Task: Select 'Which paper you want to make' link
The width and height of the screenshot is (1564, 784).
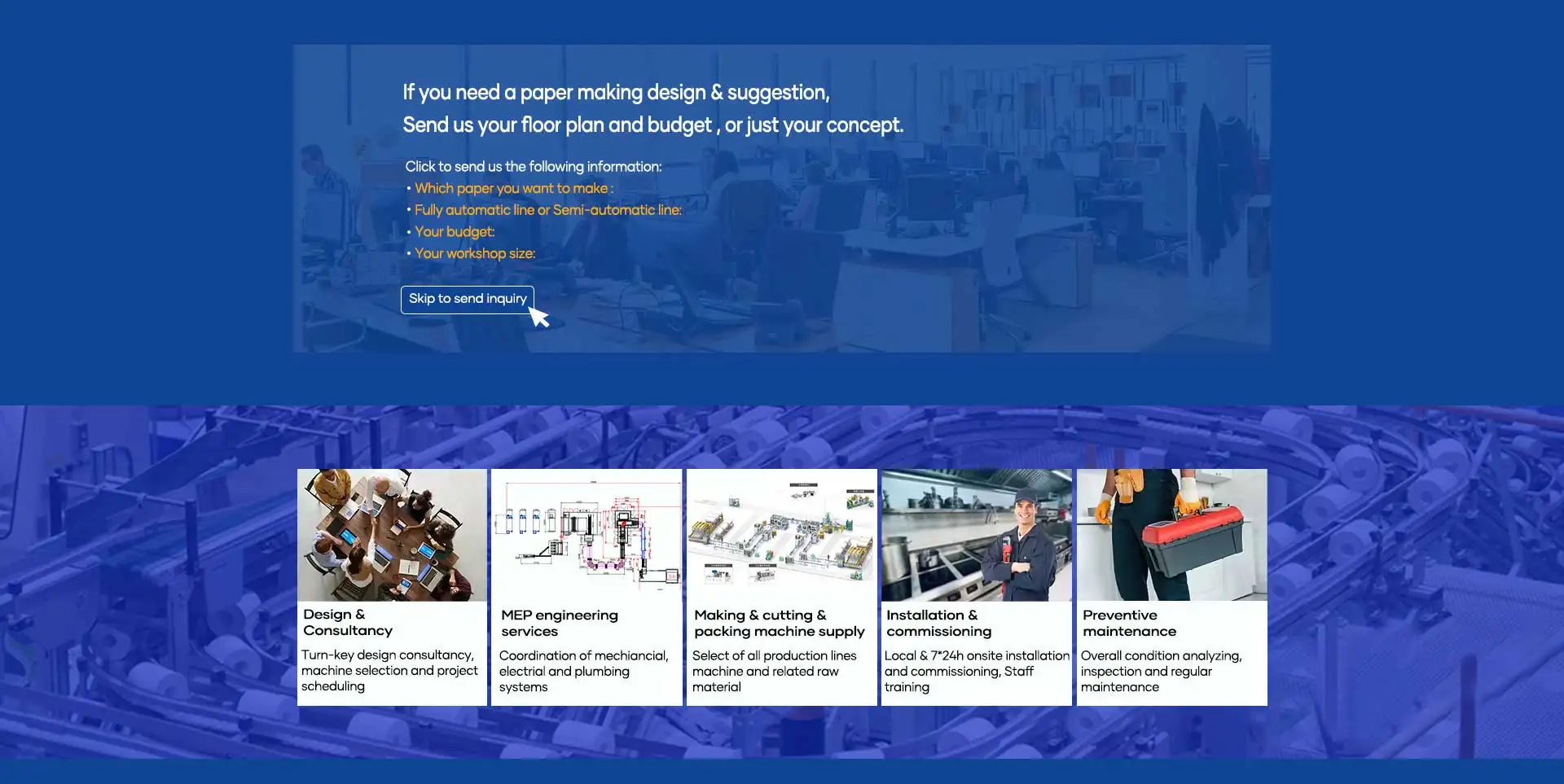Action: tap(512, 188)
